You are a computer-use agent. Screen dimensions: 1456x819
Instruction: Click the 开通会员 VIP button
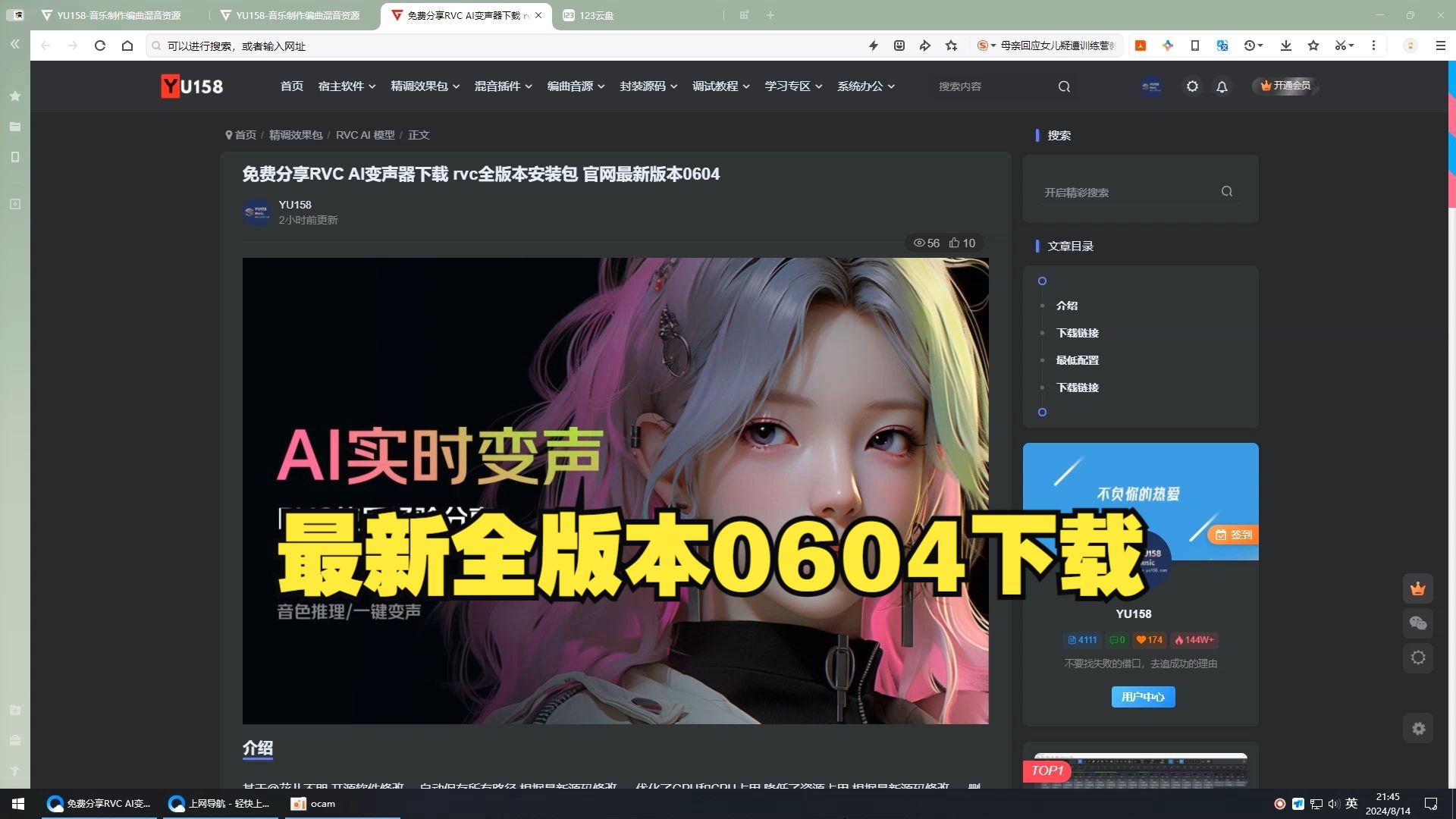1285,86
